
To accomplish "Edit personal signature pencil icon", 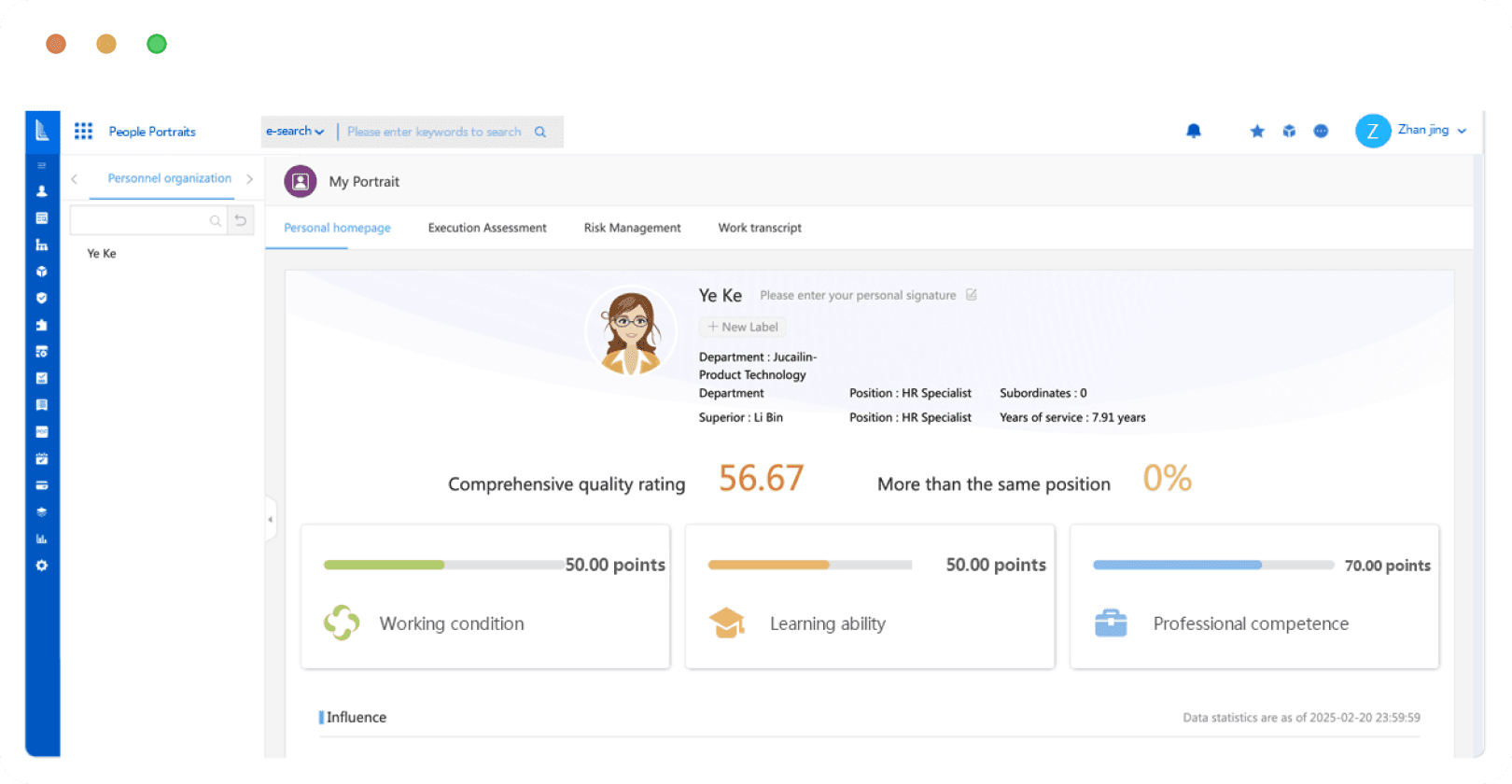I will tap(972, 295).
